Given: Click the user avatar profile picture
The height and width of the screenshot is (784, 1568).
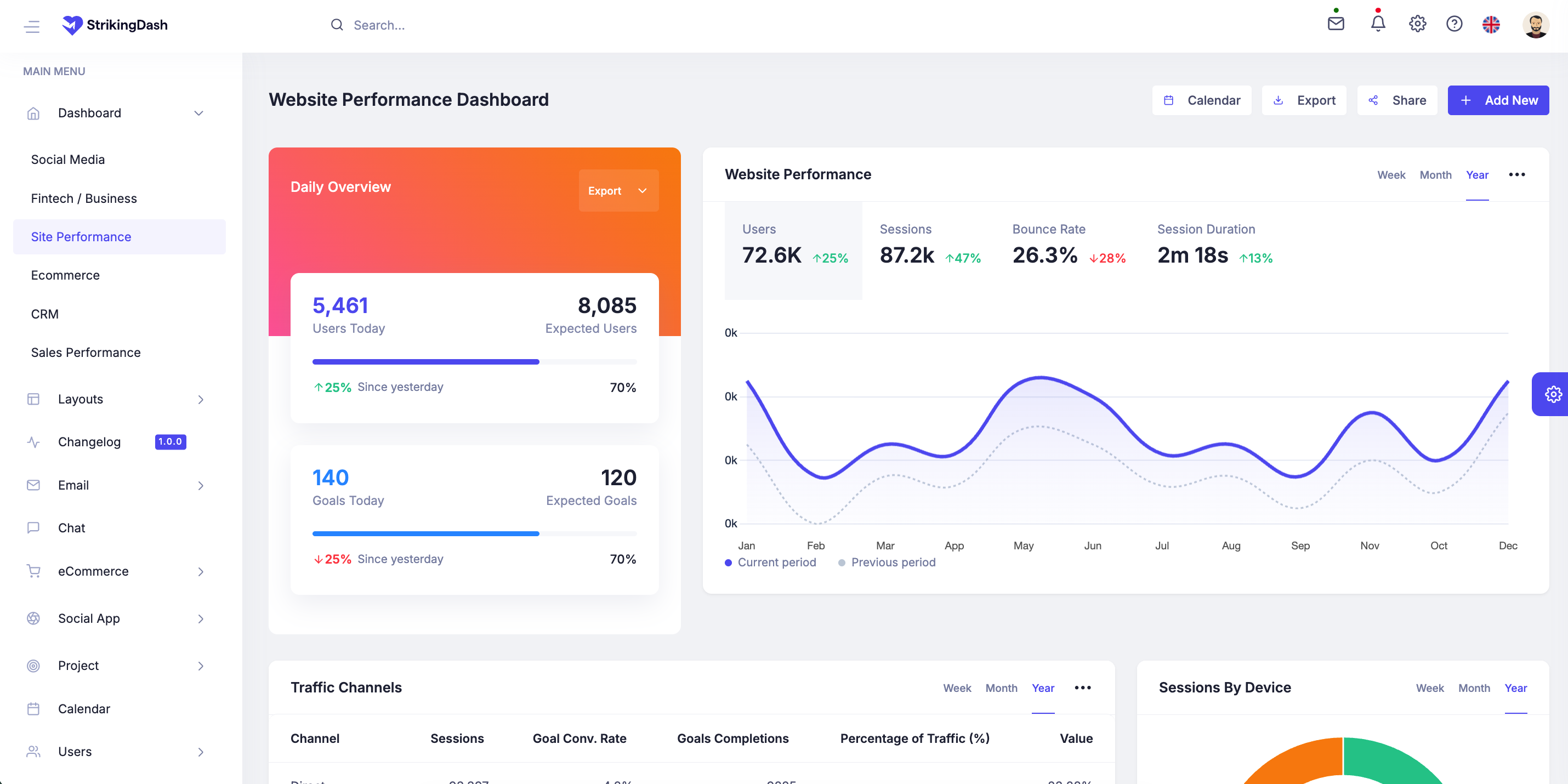Looking at the screenshot, I should [1535, 25].
